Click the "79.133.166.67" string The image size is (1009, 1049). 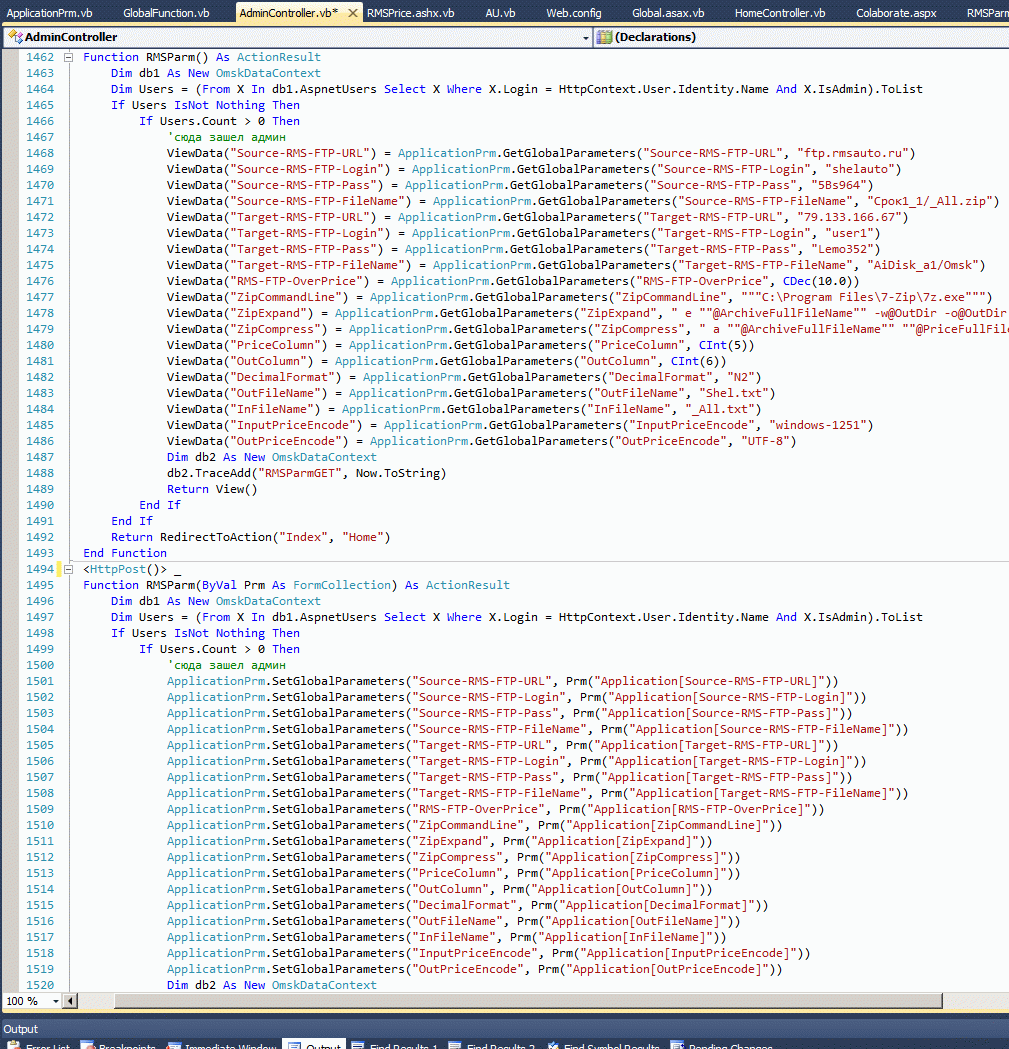tap(848, 217)
